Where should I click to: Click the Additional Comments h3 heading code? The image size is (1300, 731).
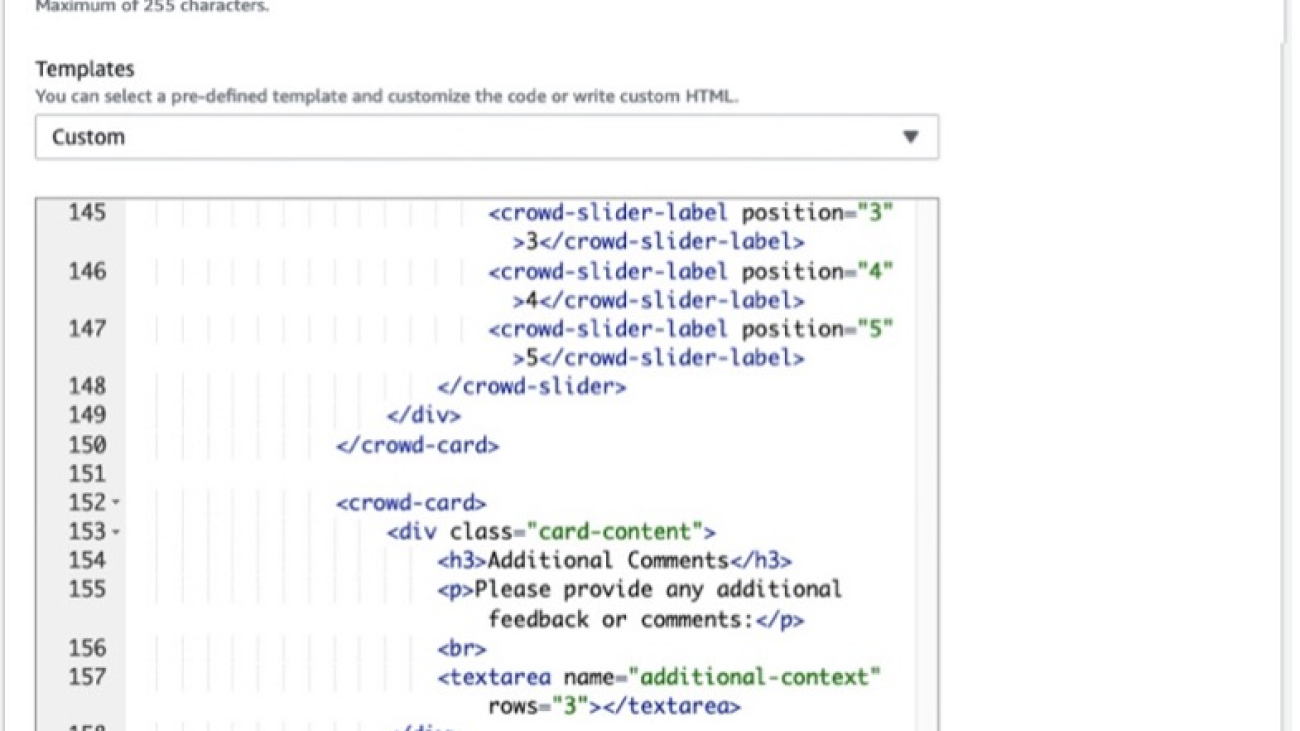tap(615, 561)
